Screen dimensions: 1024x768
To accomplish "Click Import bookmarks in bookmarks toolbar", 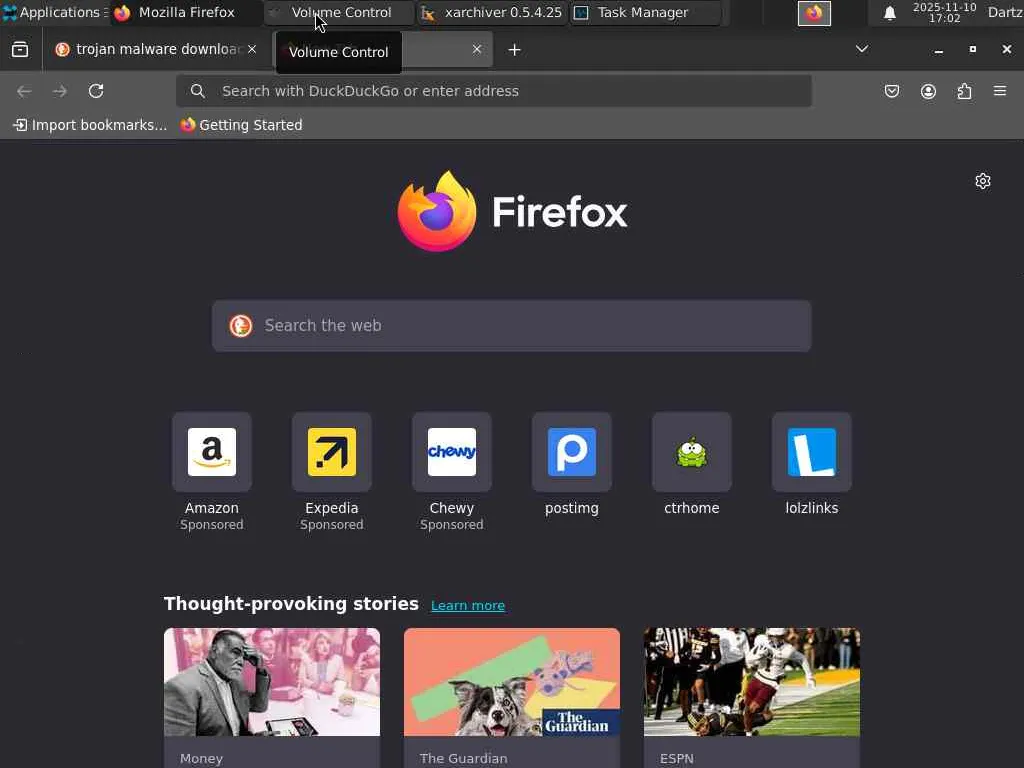I will pos(90,125).
